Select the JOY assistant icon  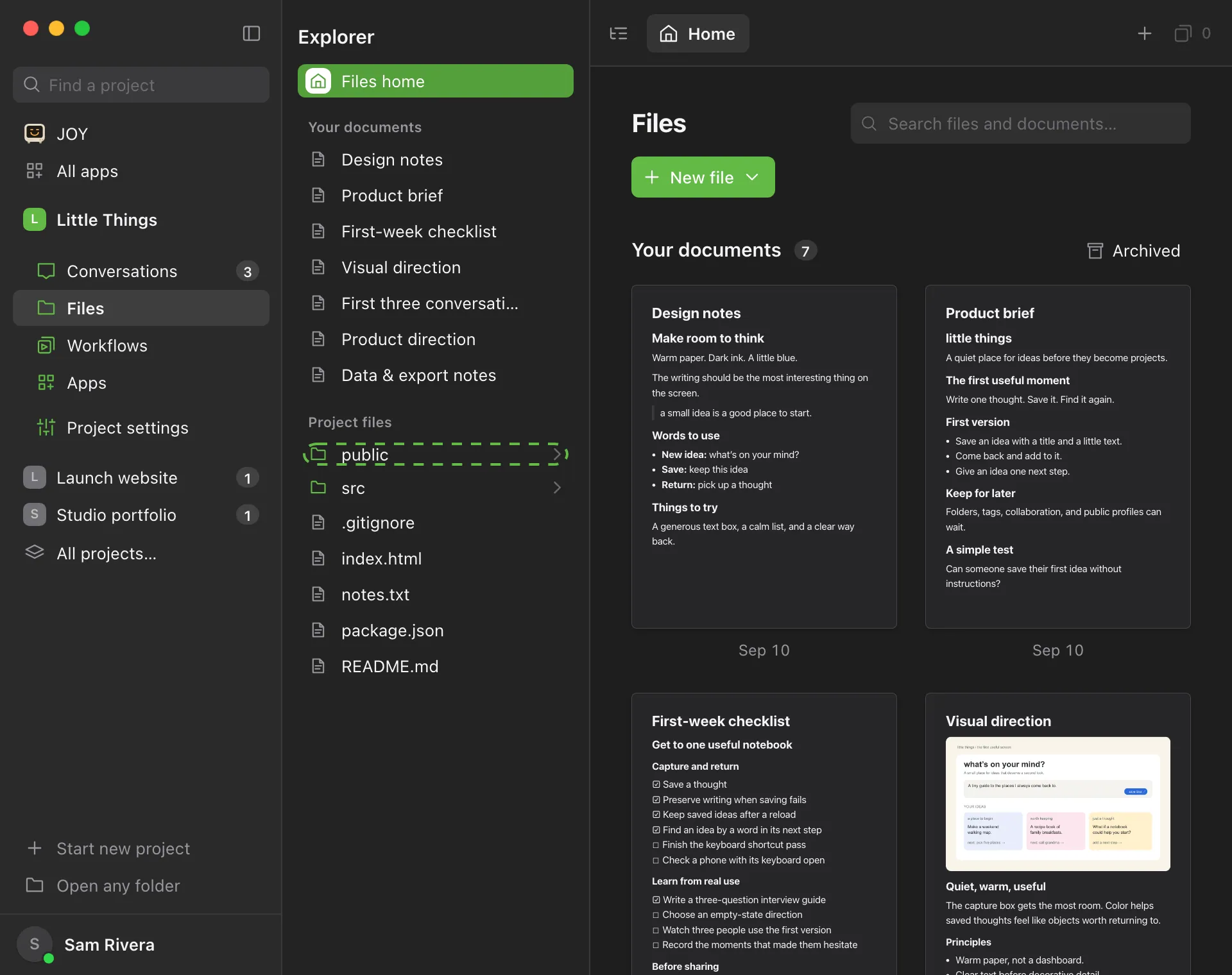click(35, 133)
